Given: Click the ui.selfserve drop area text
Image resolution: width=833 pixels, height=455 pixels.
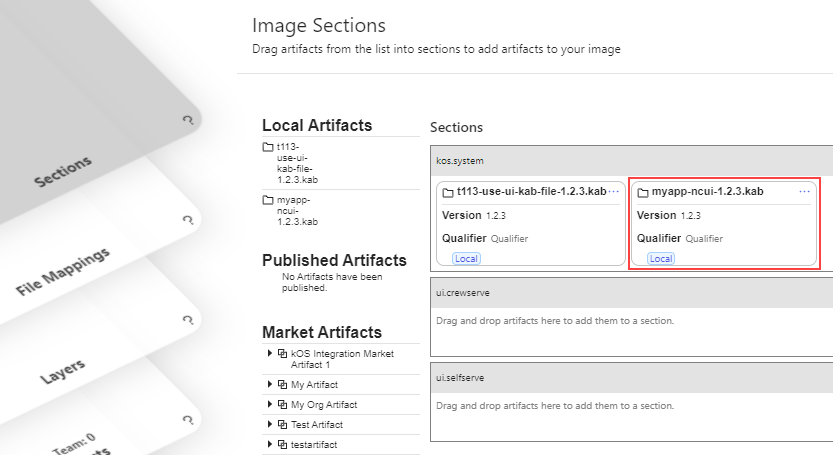Looking at the screenshot, I should coord(555,406).
